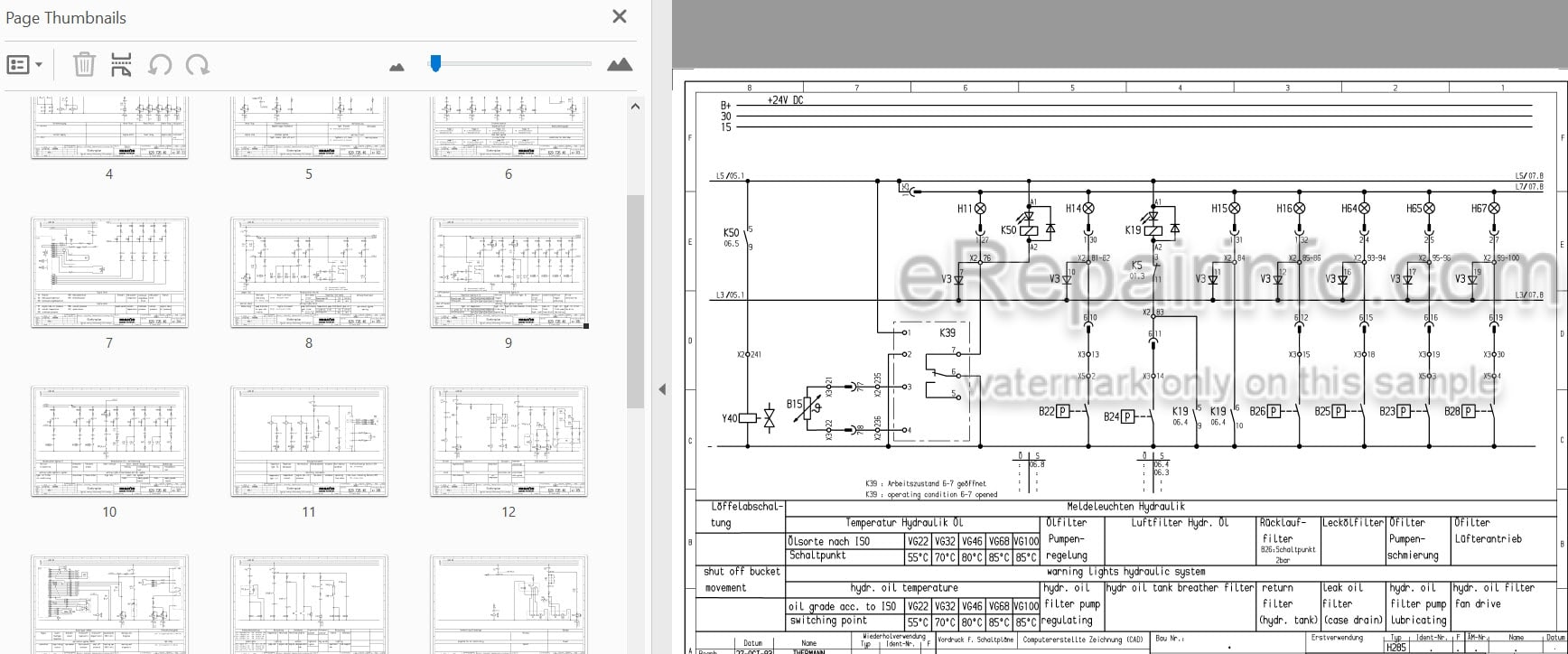This screenshot has height=654, width=1568.
Task: Click 'warning lights hydraulic system' text
Action: point(1125,572)
